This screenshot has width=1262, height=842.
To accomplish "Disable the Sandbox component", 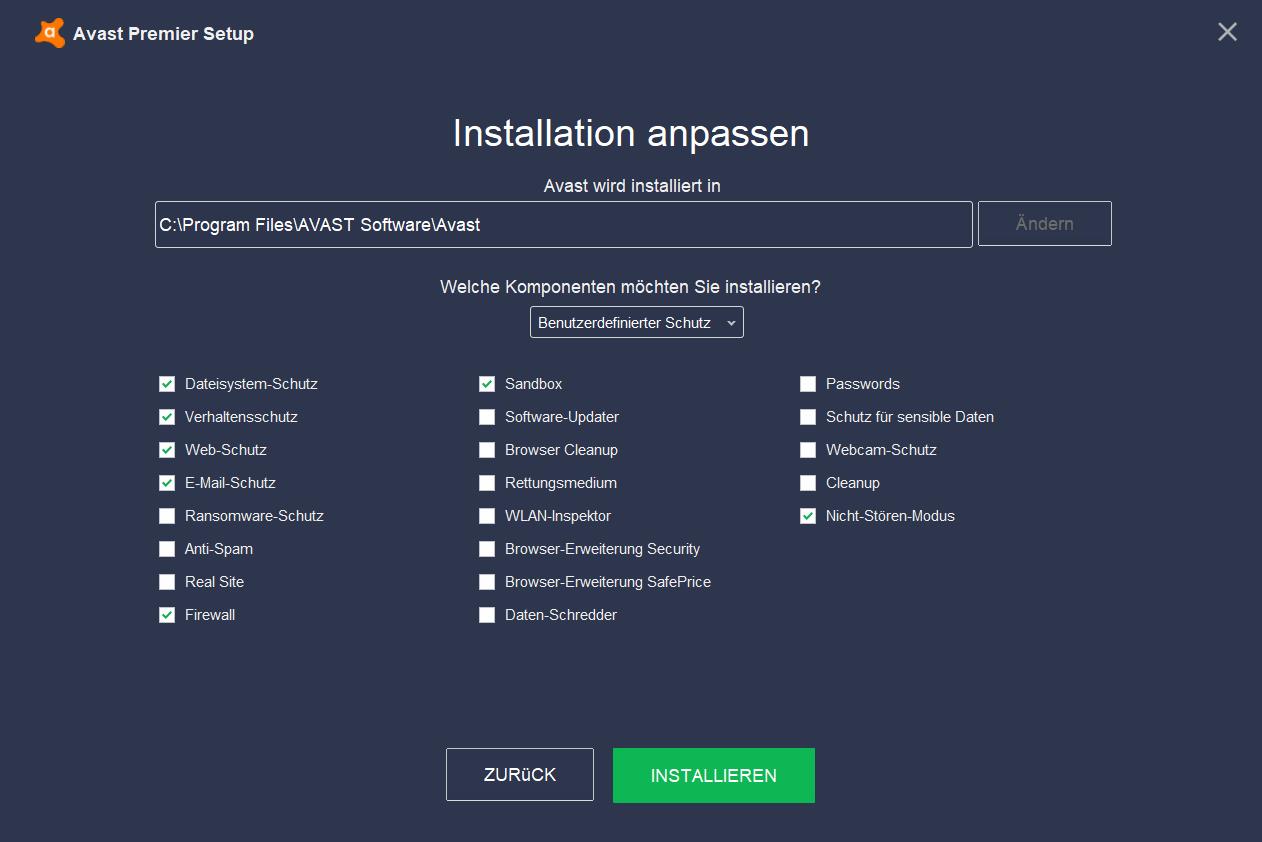I will point(487,384).
